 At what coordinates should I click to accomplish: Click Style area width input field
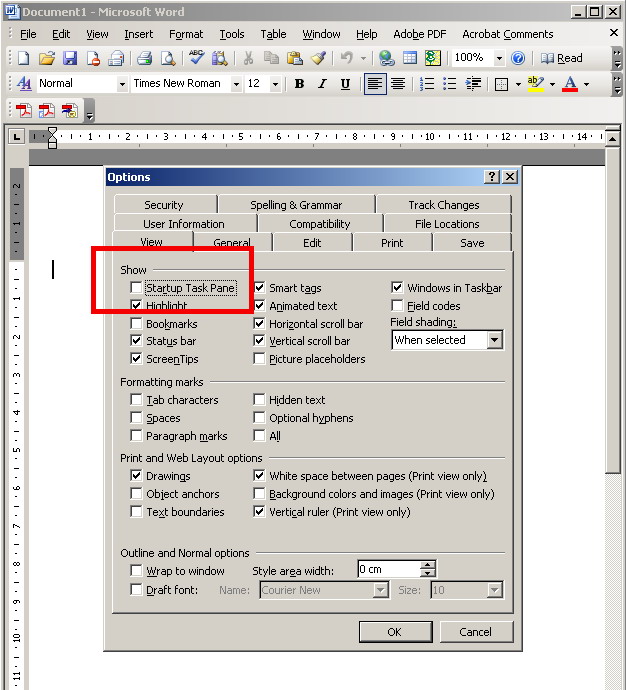390,569
